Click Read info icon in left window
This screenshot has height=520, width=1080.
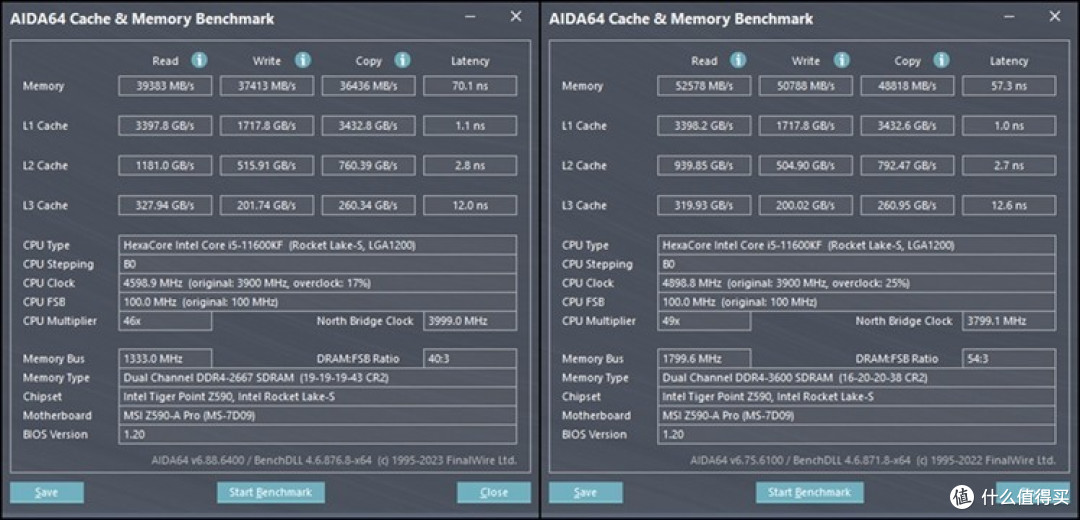(x=199, y=61)
